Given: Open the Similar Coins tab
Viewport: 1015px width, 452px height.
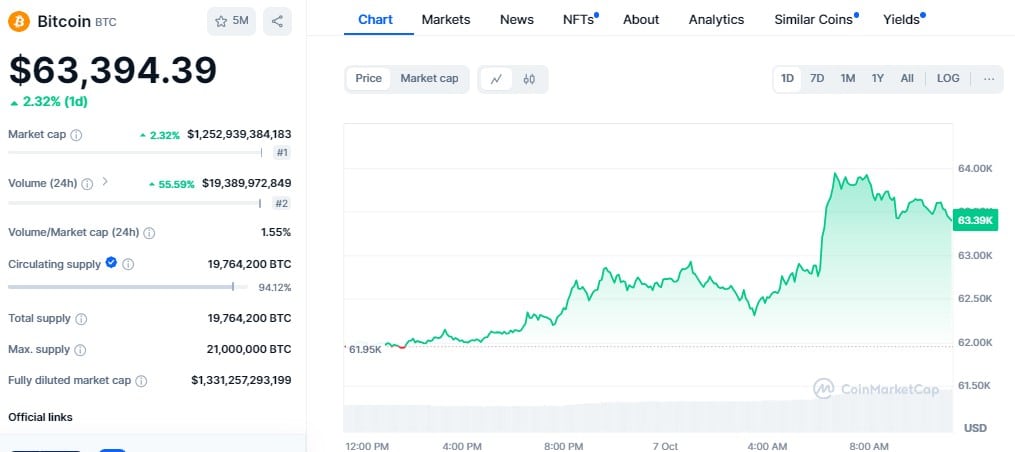Looking at the screenshot, I should pyautogui.click(x=816, y=19).
